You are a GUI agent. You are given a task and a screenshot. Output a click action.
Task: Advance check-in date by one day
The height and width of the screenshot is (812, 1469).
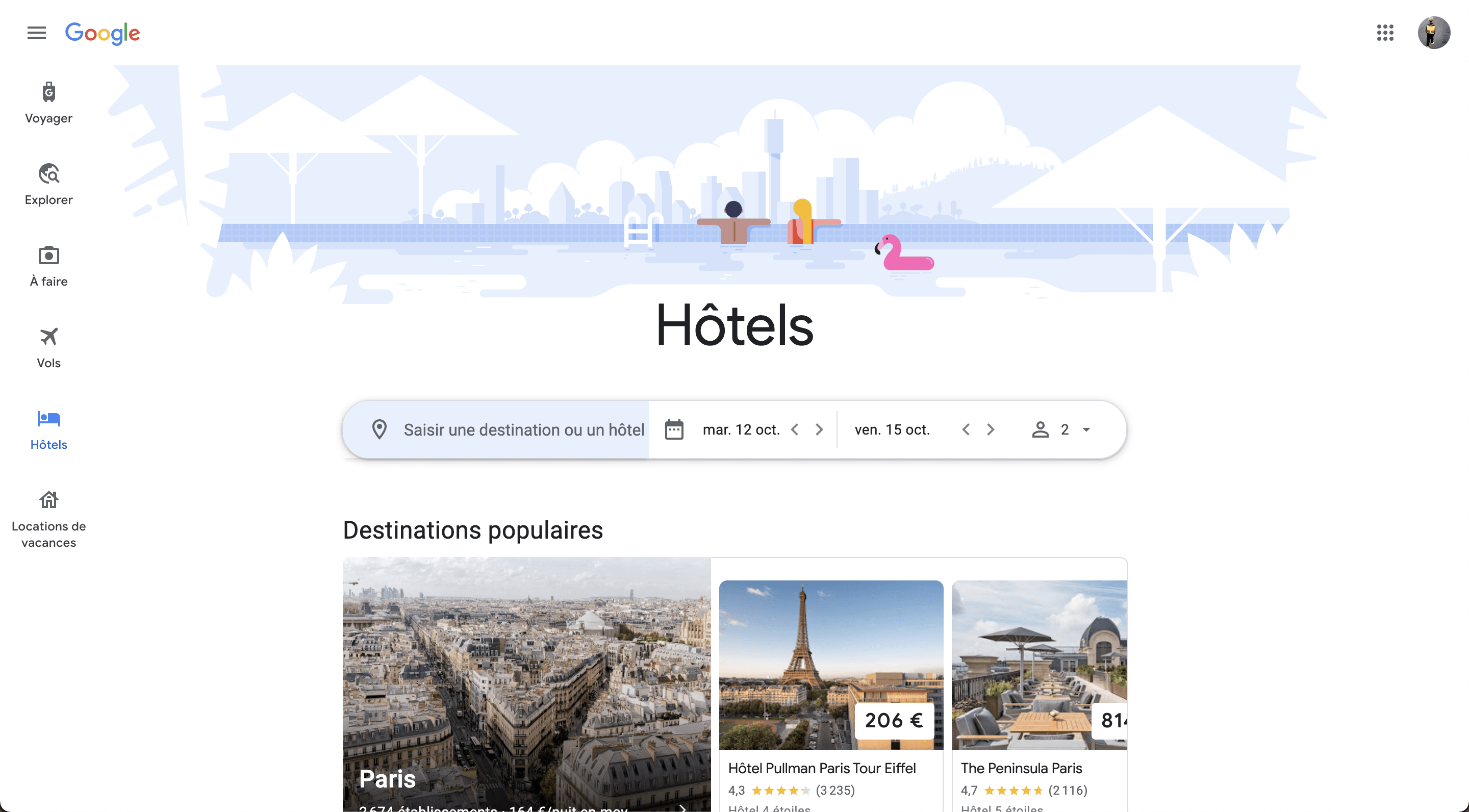[819, 429]
